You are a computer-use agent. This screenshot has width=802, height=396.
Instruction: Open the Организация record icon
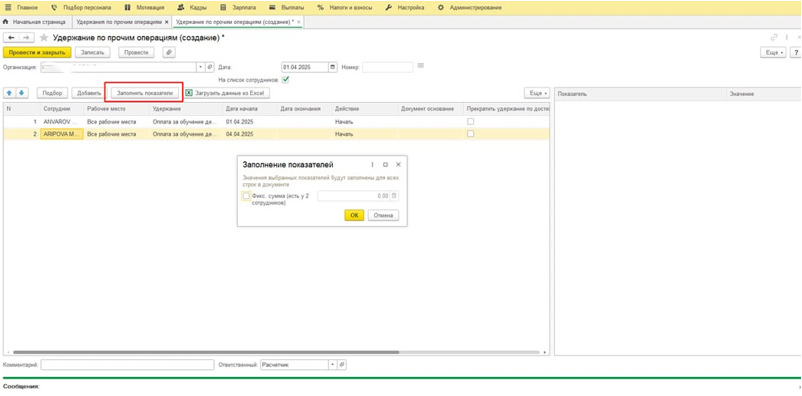click(210, 67)
